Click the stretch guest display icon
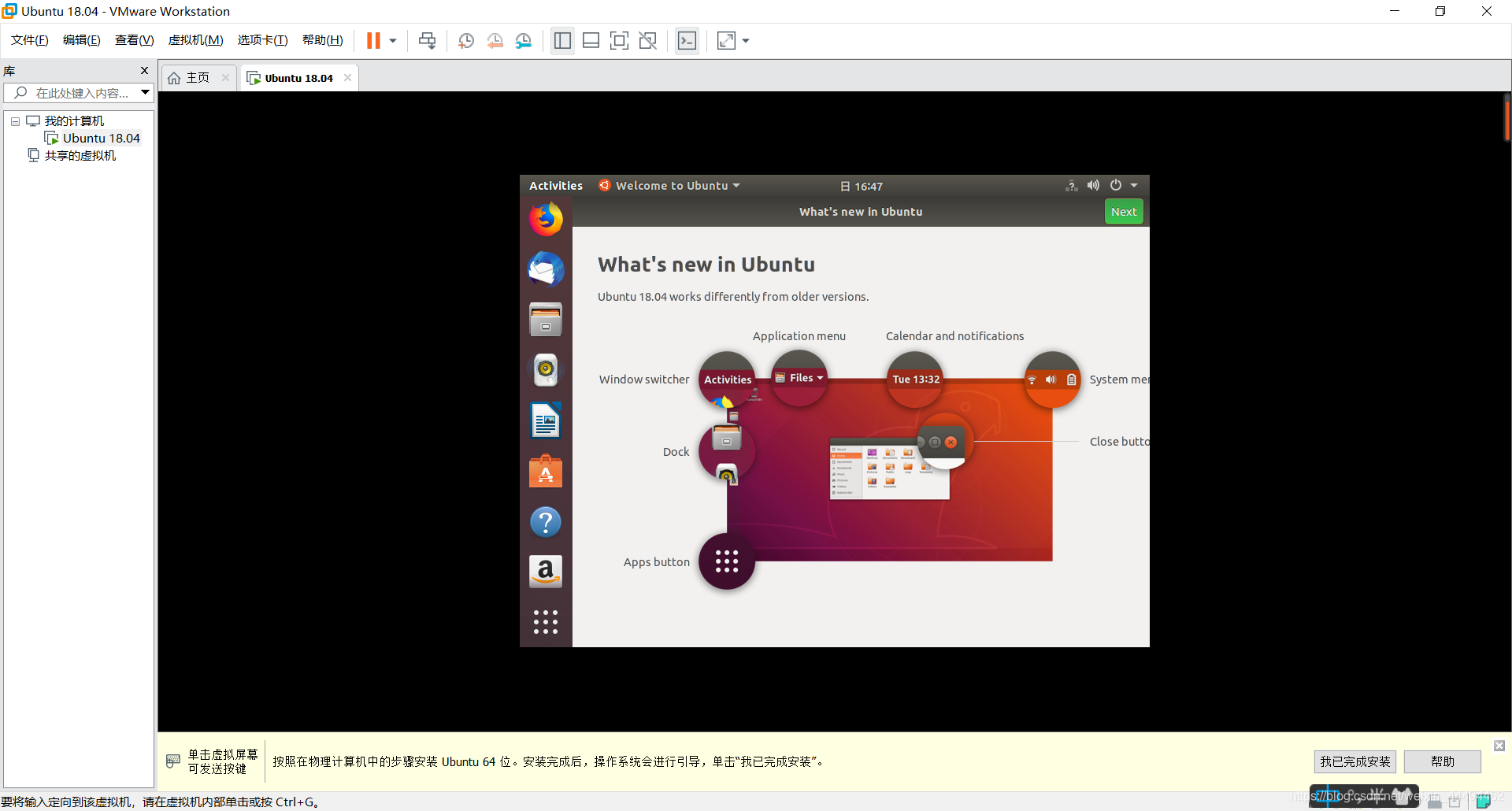Viewport: 1512px width, 811px height. (x=726, y=41)
